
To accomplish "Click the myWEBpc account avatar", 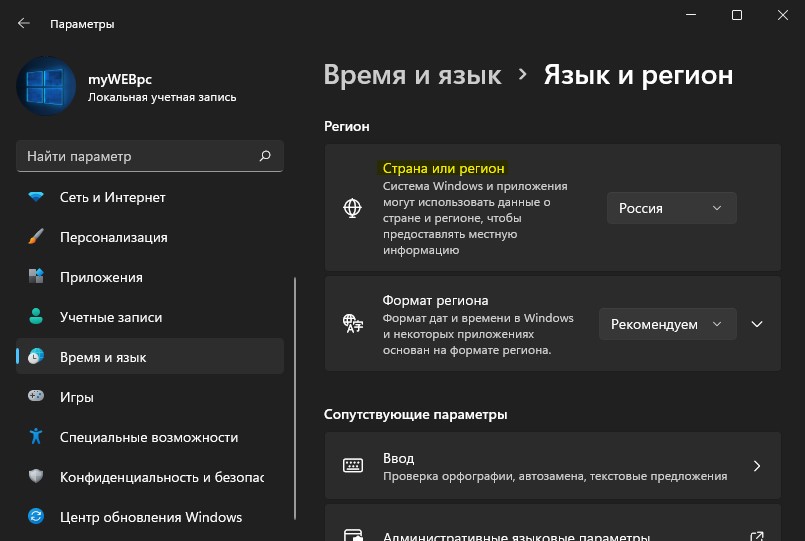I will [x=46, y=86].
